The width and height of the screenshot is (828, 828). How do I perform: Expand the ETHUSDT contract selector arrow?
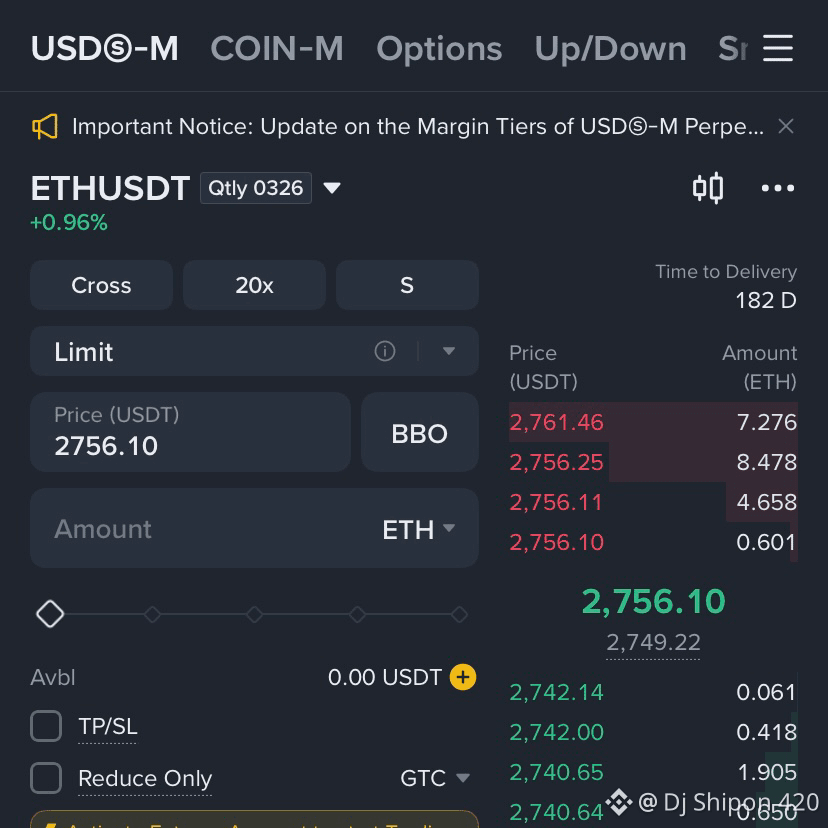[332, 188]
